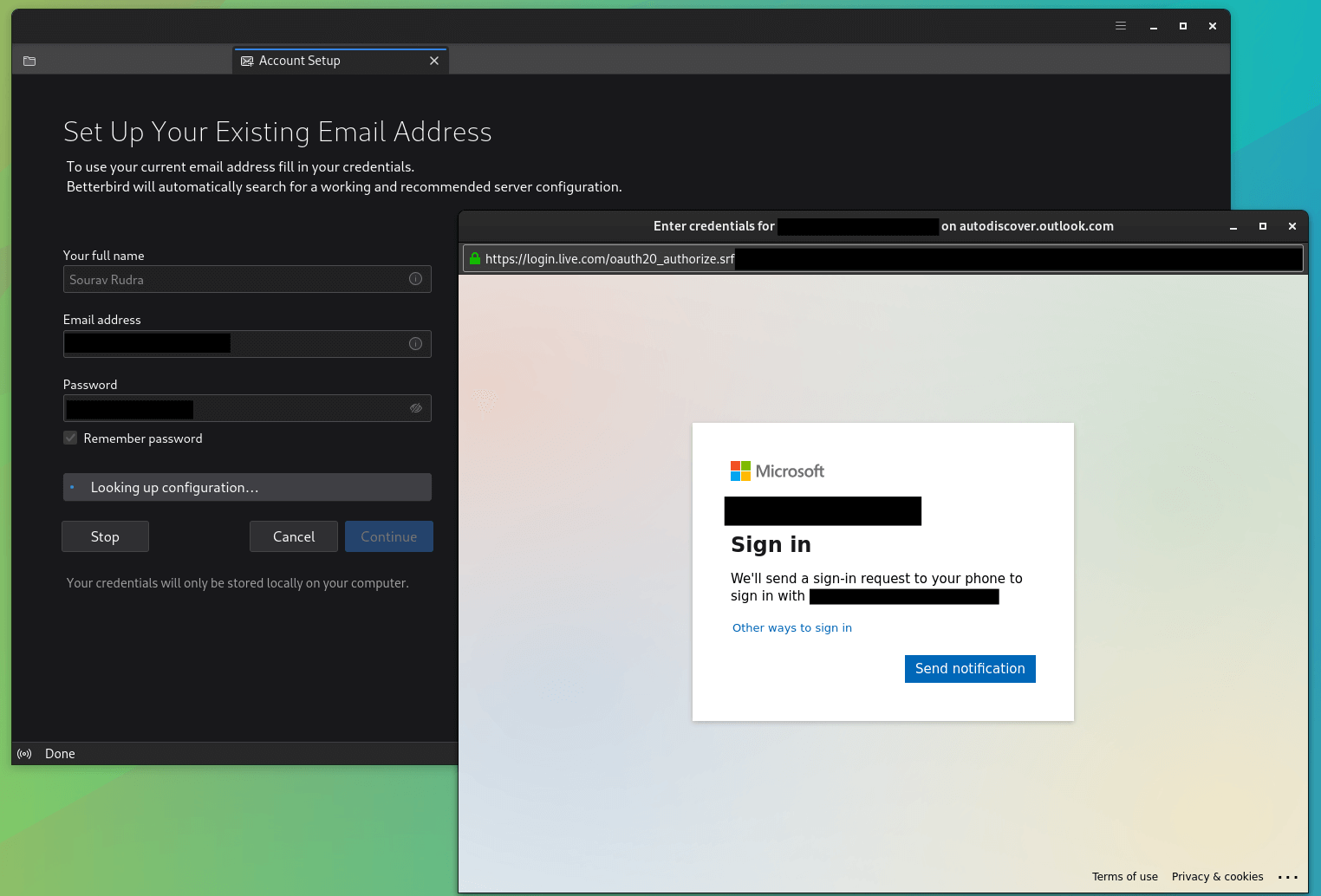Viewport: 1321px width, 896px height.
Task: Open the three-dots footer menu
Action: pos(1287,877)
